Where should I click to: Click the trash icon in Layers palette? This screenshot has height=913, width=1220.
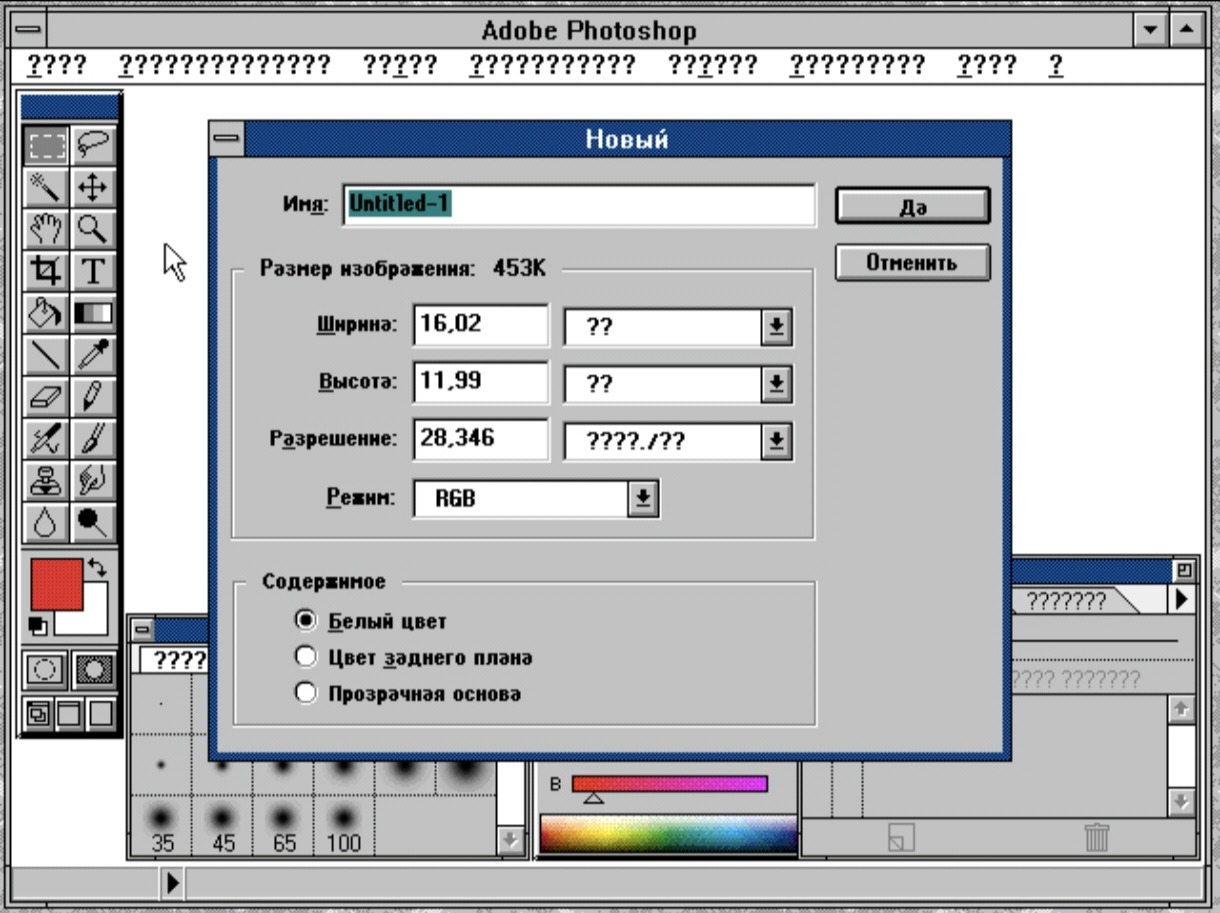click(1097, 836)
